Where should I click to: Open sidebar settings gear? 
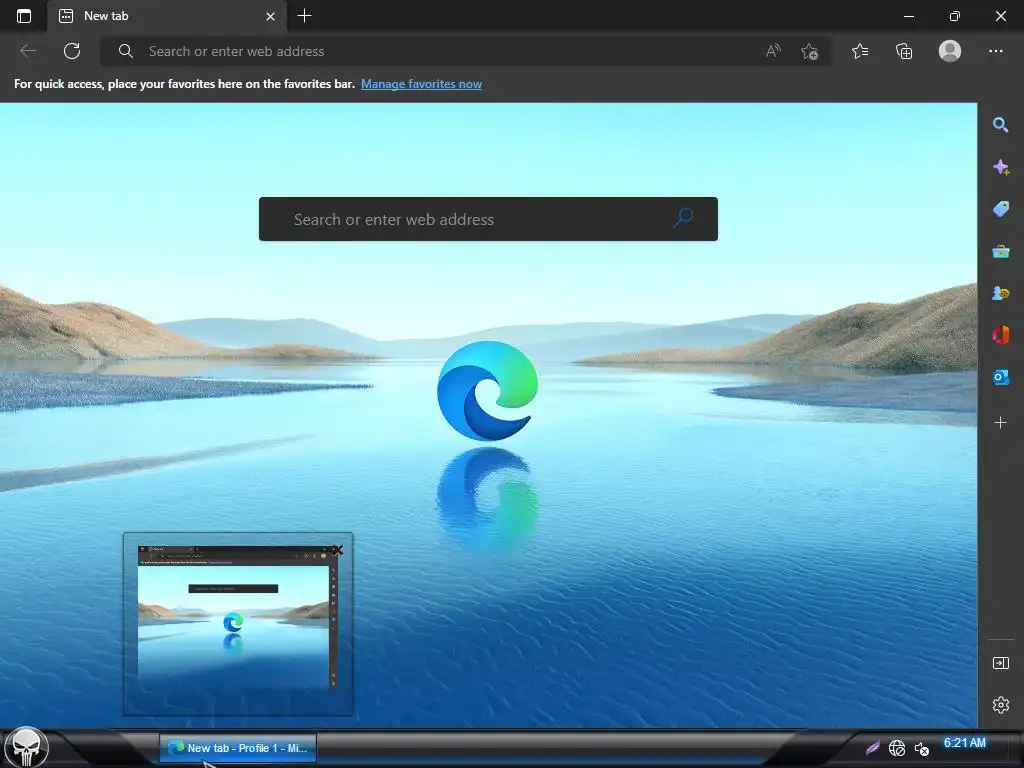pos(1000,705)
